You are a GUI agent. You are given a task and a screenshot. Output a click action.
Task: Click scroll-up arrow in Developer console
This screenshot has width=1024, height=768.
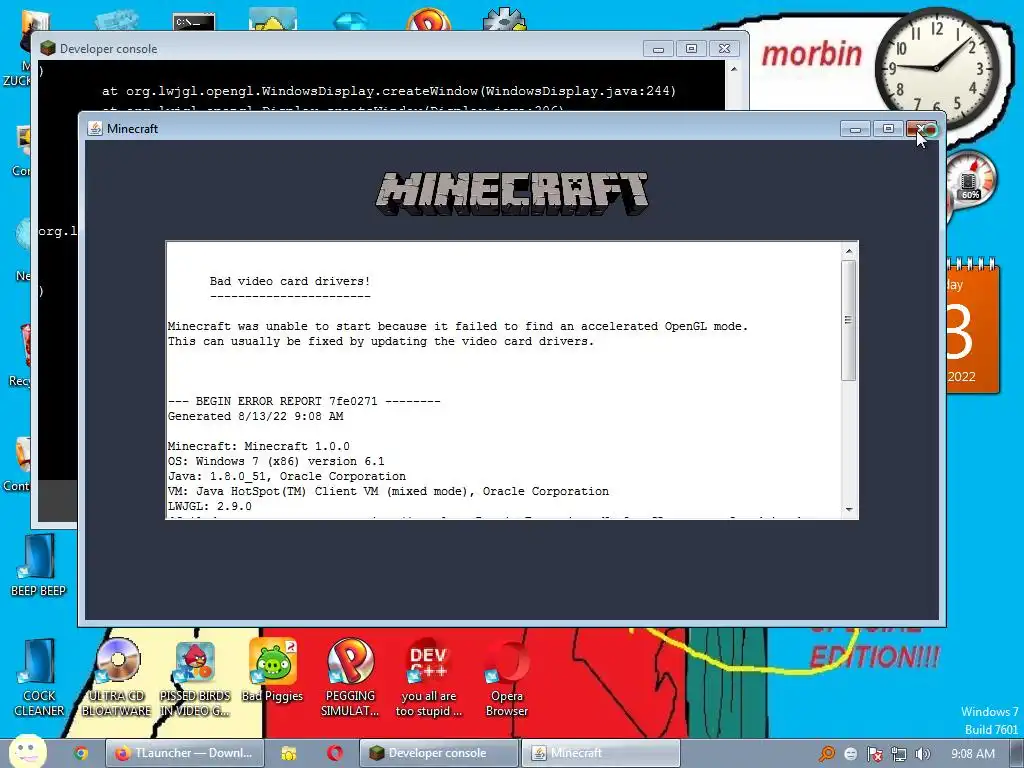pos(733,69)
